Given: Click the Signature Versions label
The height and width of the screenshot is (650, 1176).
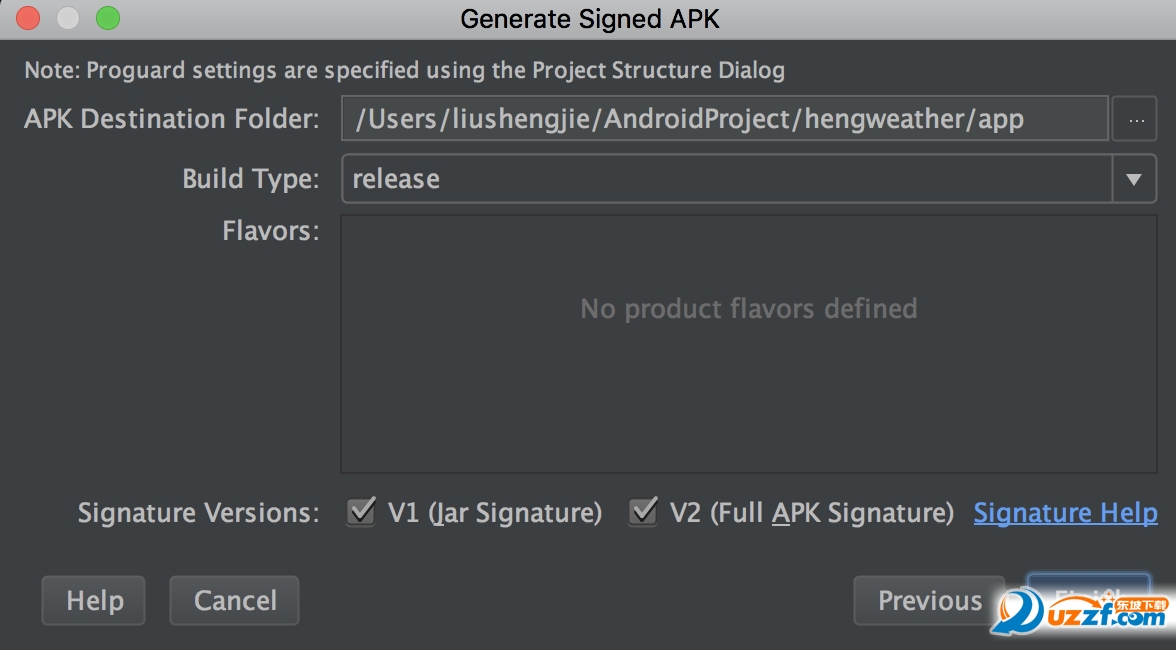Looking at the screenshot, I should (198, 513).
